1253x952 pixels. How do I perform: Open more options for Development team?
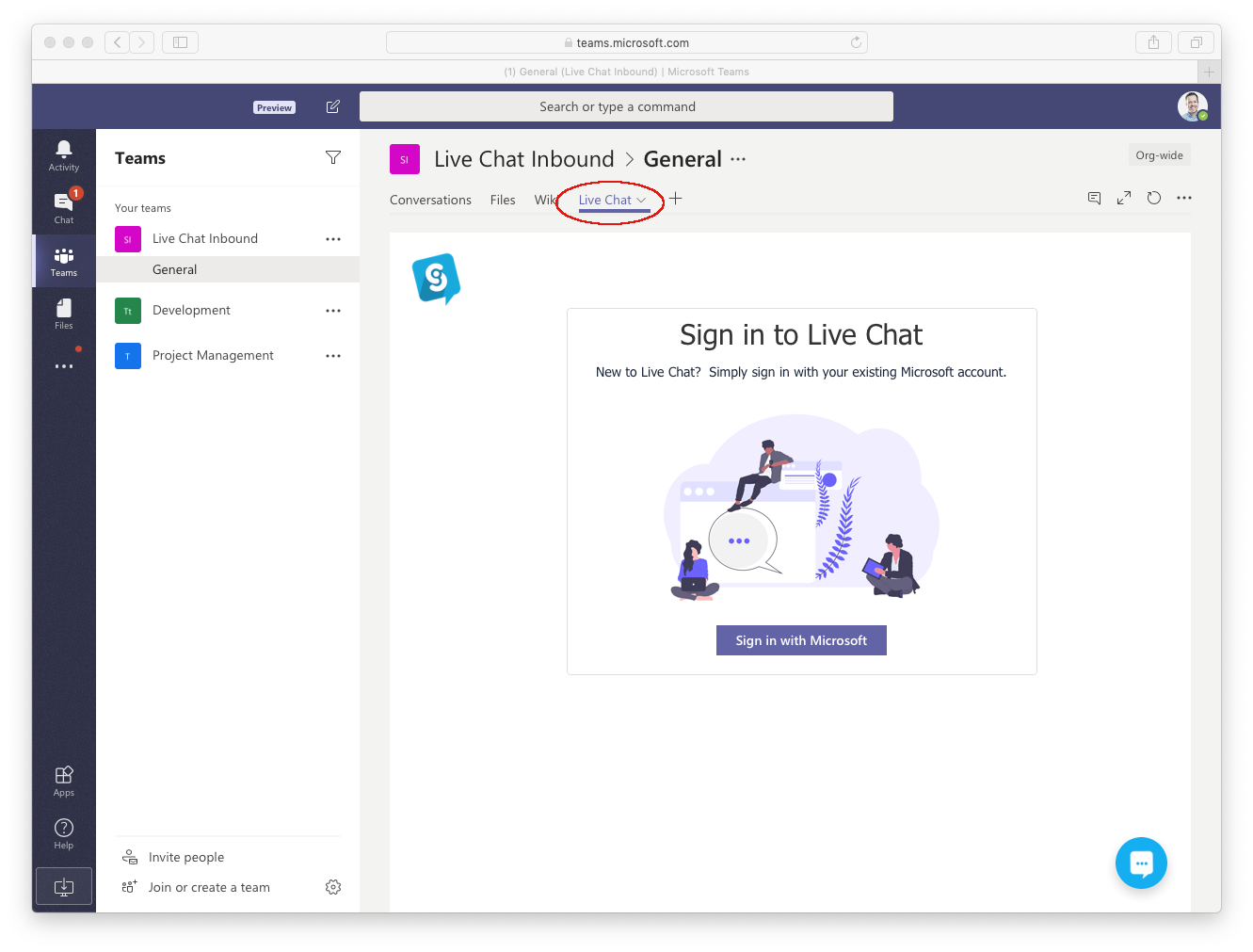333,311
